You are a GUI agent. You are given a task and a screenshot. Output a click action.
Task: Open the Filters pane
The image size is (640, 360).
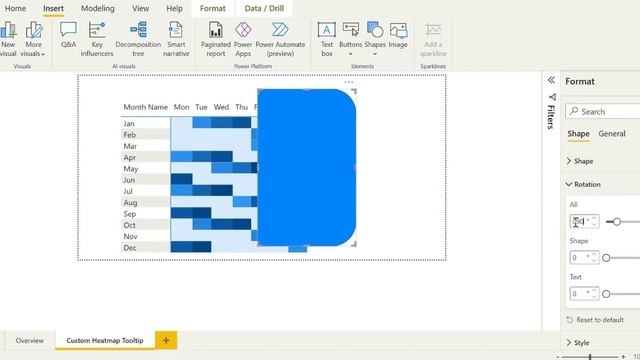(551, 111)
